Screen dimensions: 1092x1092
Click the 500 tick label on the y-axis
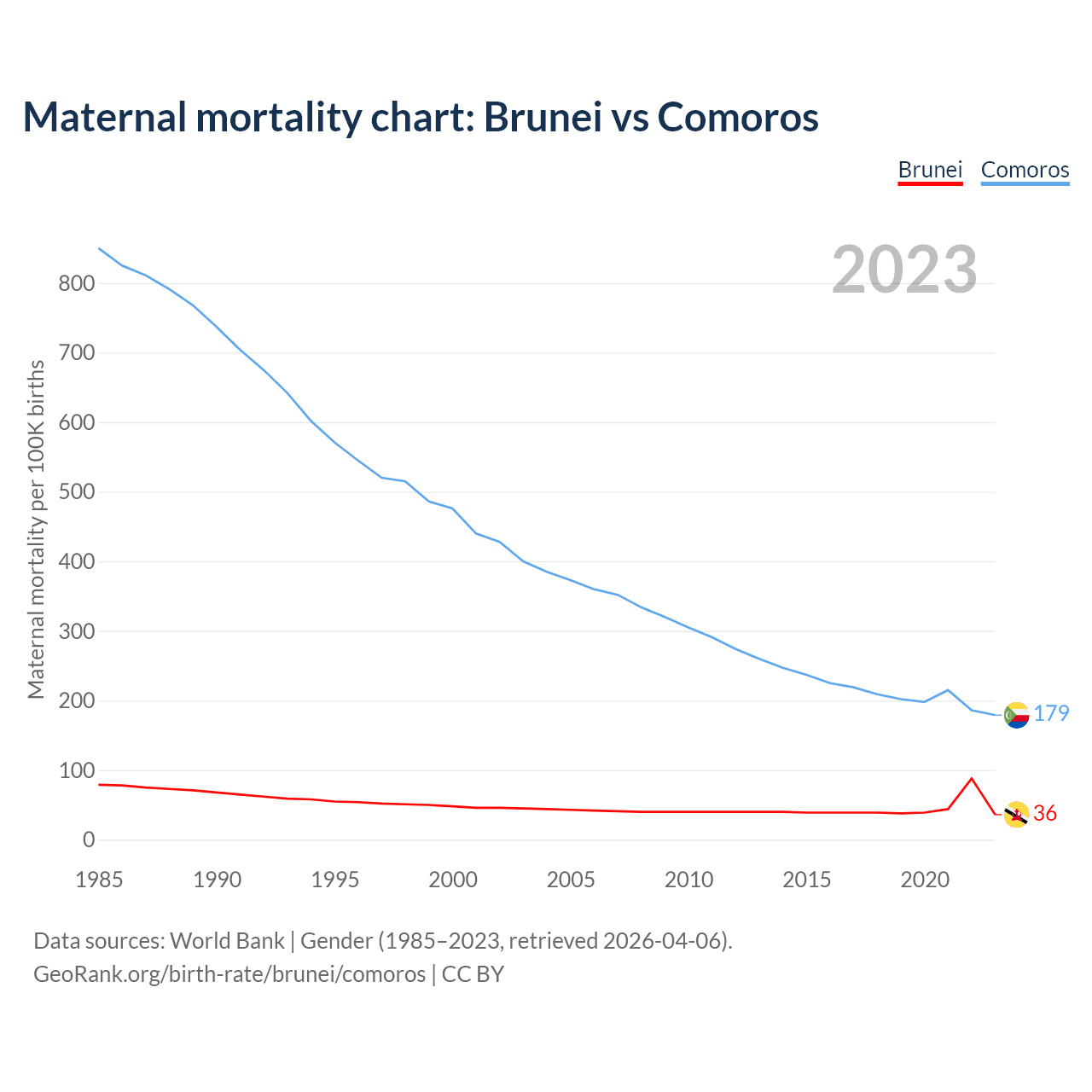(x=76, y=492)
